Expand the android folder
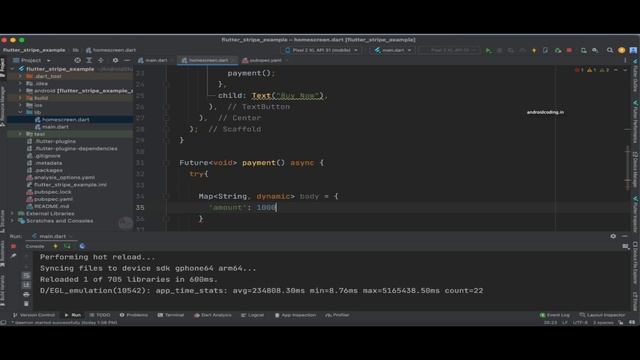Screen dimensions: 640x360 pyautogui.click(x=20, y=91)
